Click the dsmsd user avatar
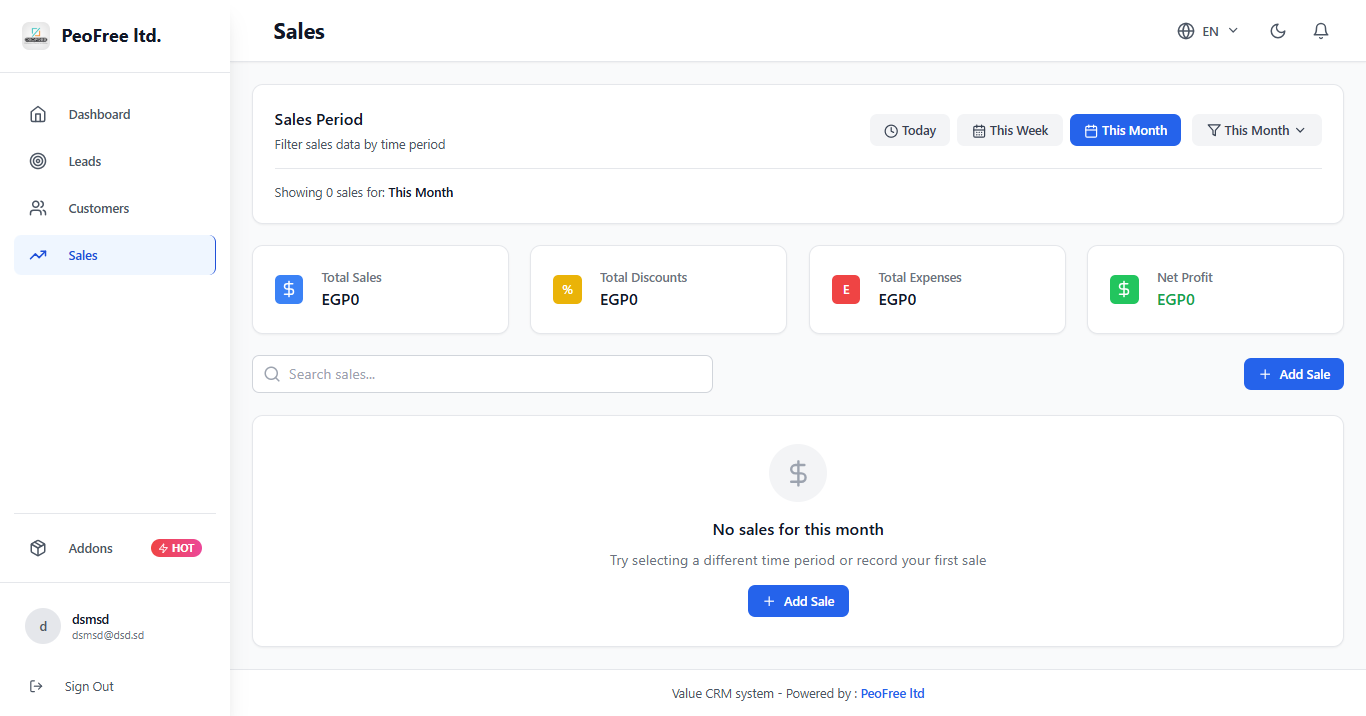 43,626
